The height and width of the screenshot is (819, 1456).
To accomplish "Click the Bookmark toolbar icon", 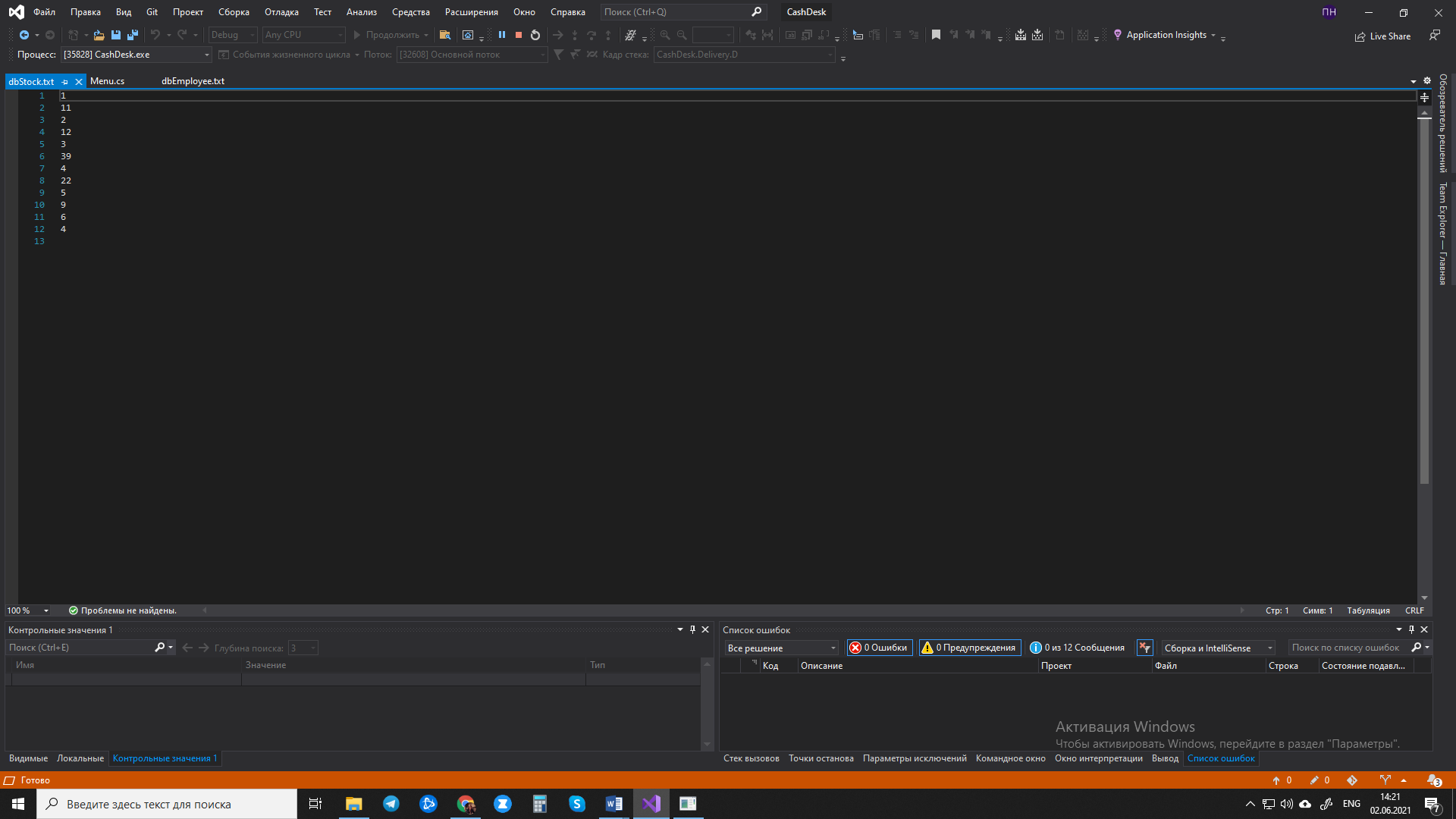I will coord(936,35).
